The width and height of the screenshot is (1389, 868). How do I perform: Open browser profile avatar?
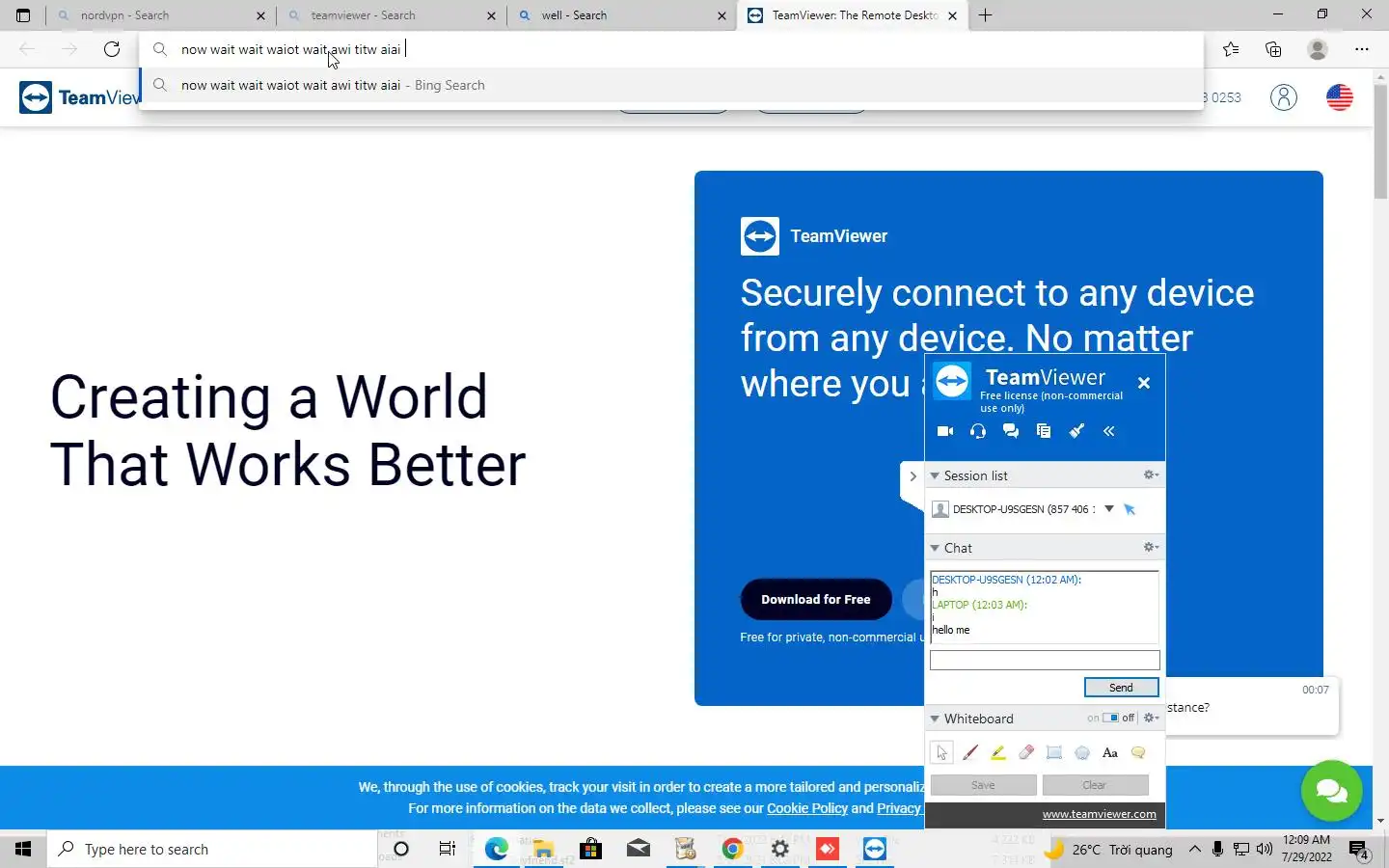(1318, 49)
